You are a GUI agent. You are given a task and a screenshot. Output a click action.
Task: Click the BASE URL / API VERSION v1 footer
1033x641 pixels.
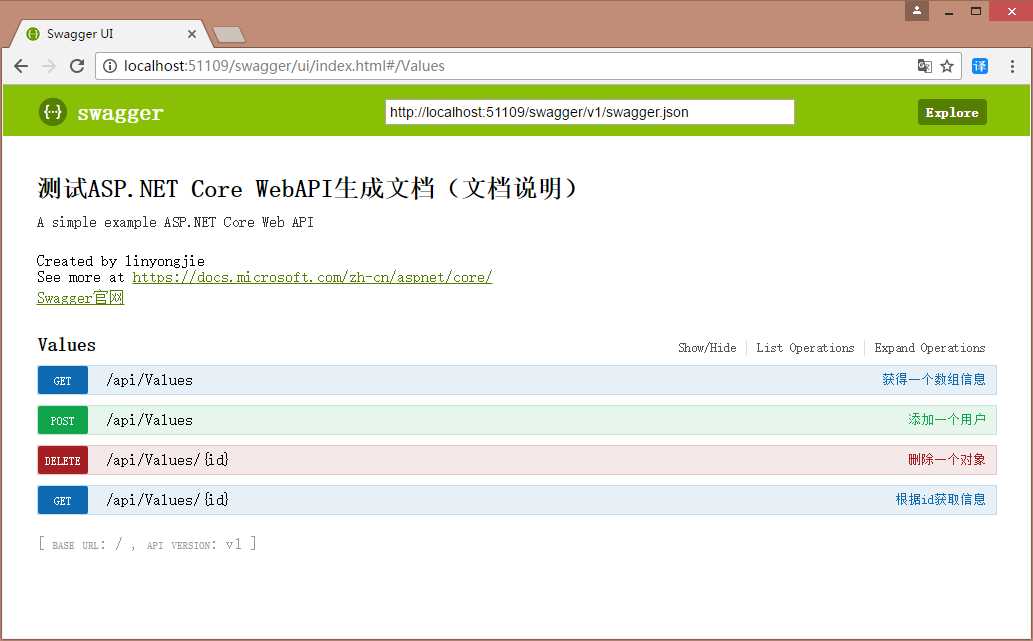pos(148,544)
